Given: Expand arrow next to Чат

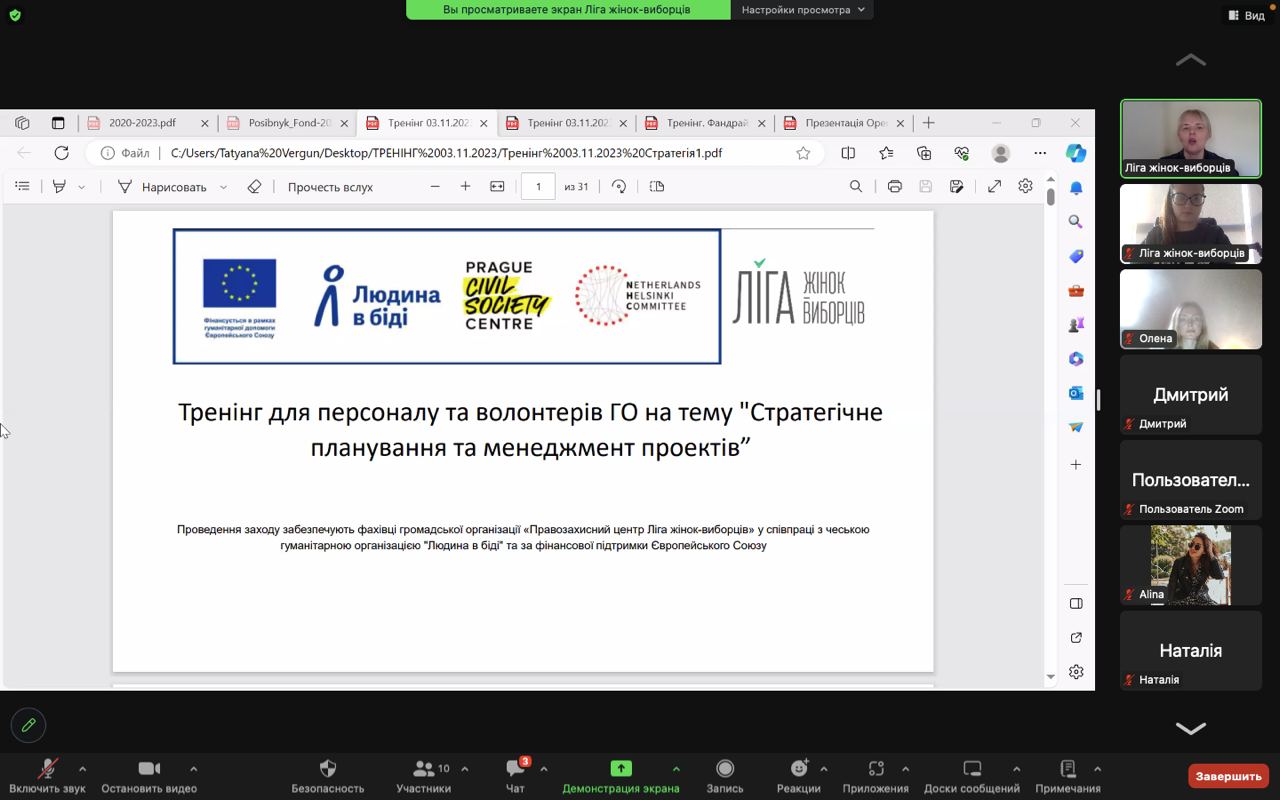Looking at the screenshot, I should (544, 769).
